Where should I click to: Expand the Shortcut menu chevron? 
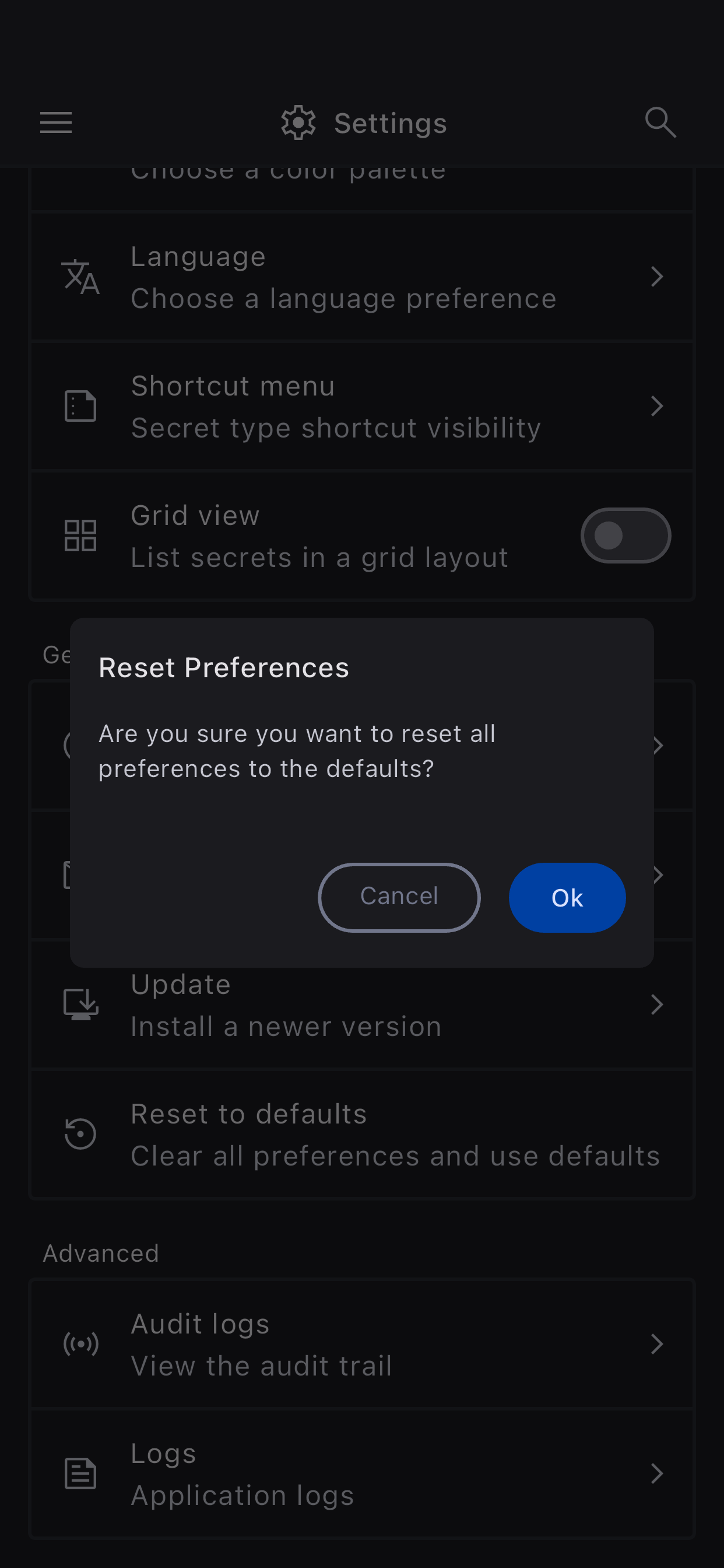(x=656, y=406)
